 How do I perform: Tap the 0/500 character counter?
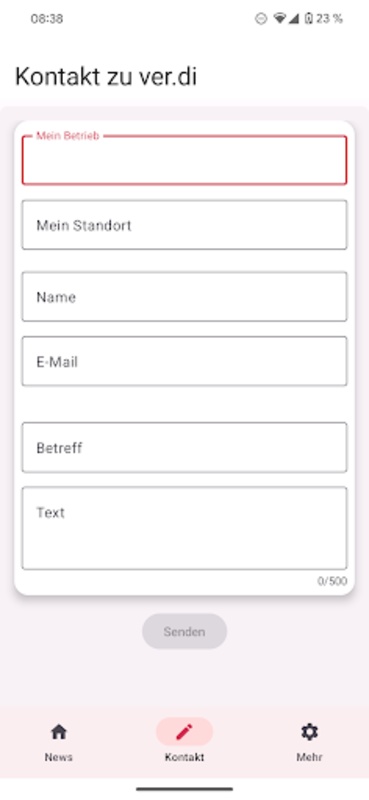[332, 581]
